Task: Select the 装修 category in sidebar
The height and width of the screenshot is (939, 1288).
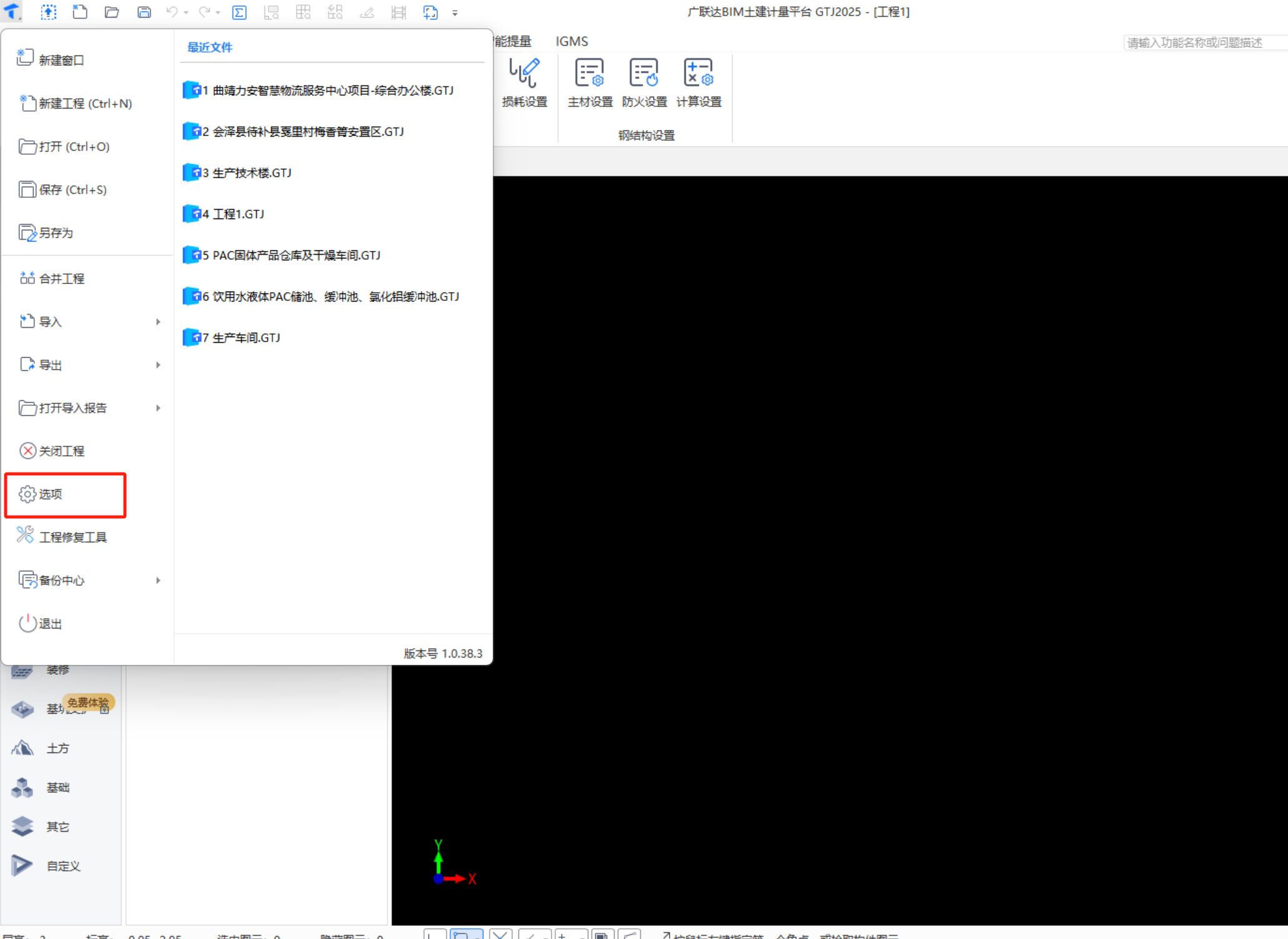Action: tap(57, 670)
